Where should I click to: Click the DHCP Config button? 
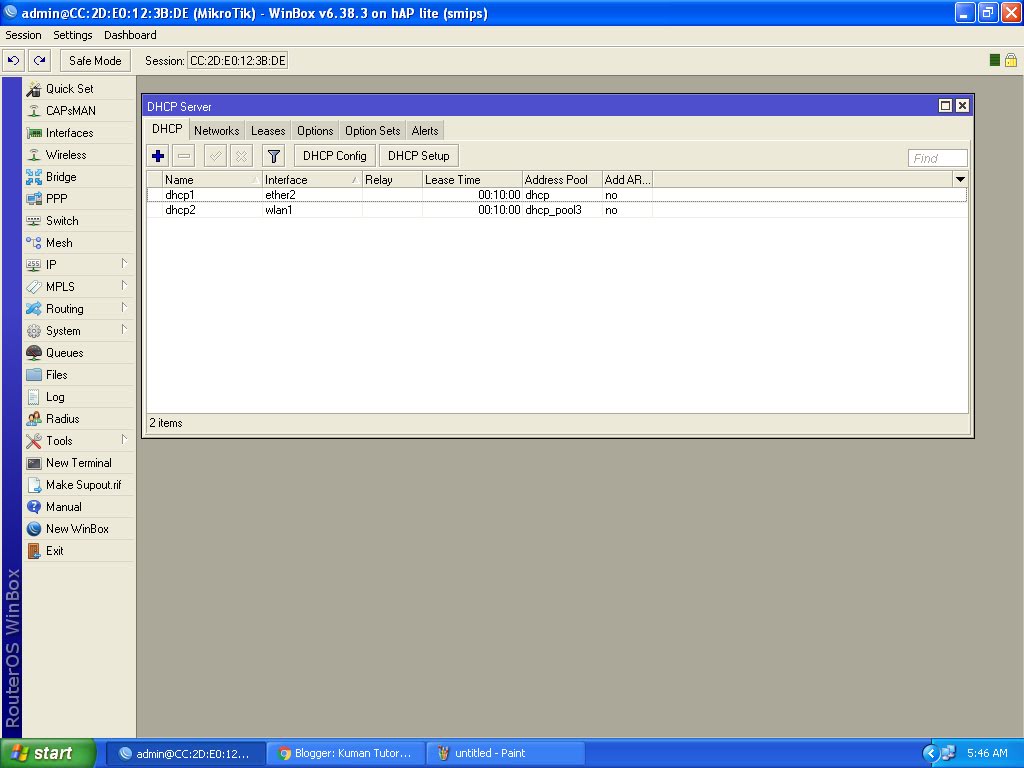(335, 156)
